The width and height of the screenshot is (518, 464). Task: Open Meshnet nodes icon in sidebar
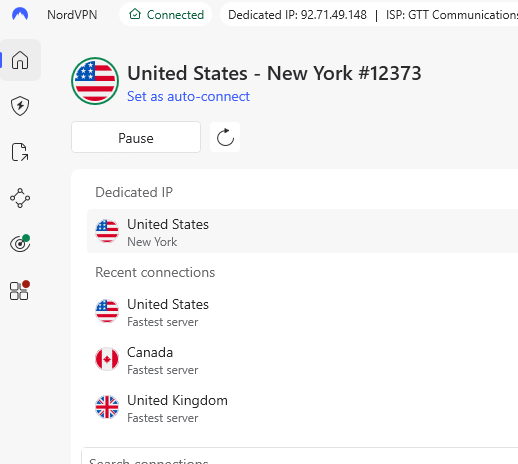coord(20,198)
